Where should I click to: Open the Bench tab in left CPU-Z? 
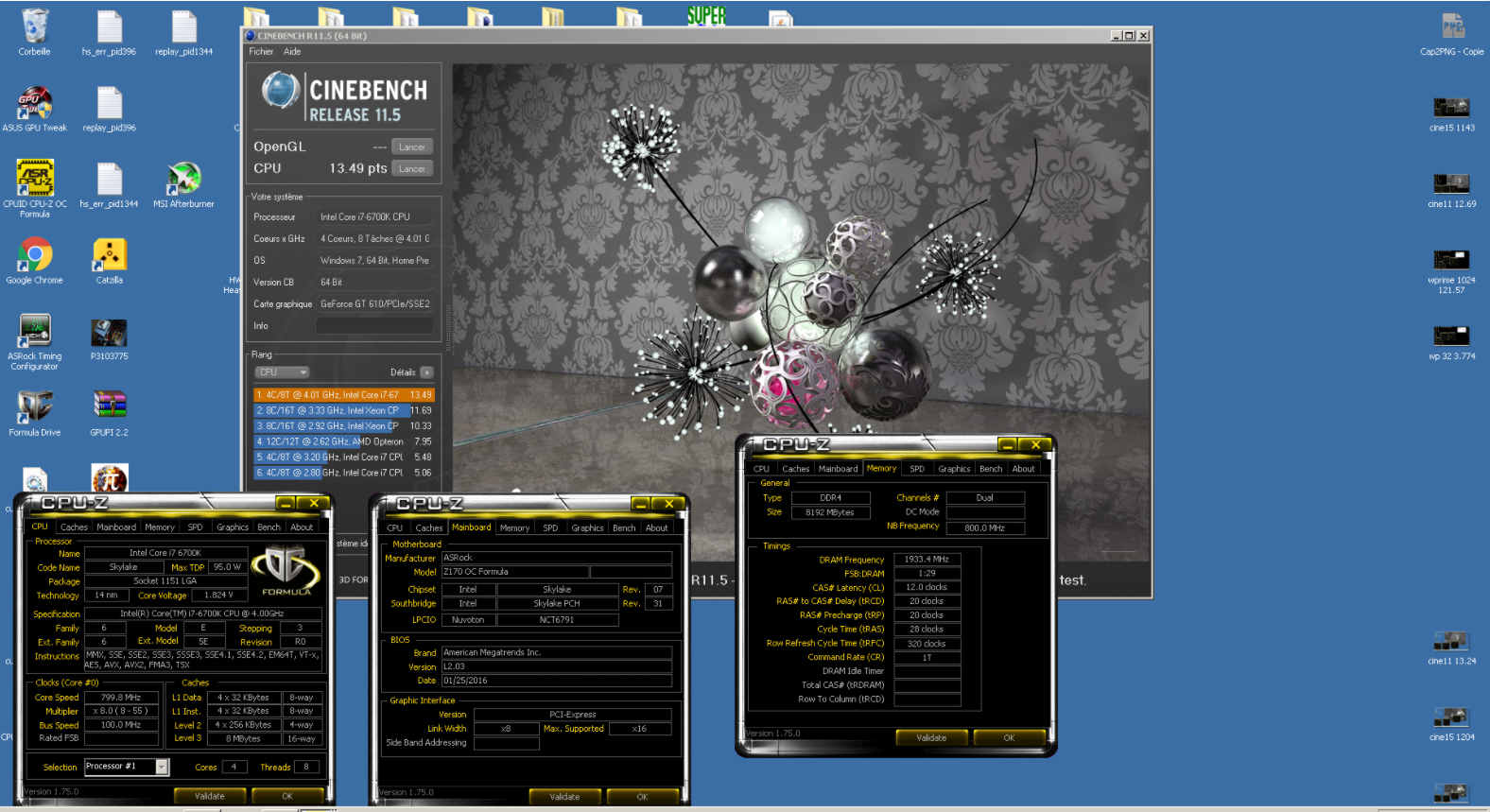[269, 527]
